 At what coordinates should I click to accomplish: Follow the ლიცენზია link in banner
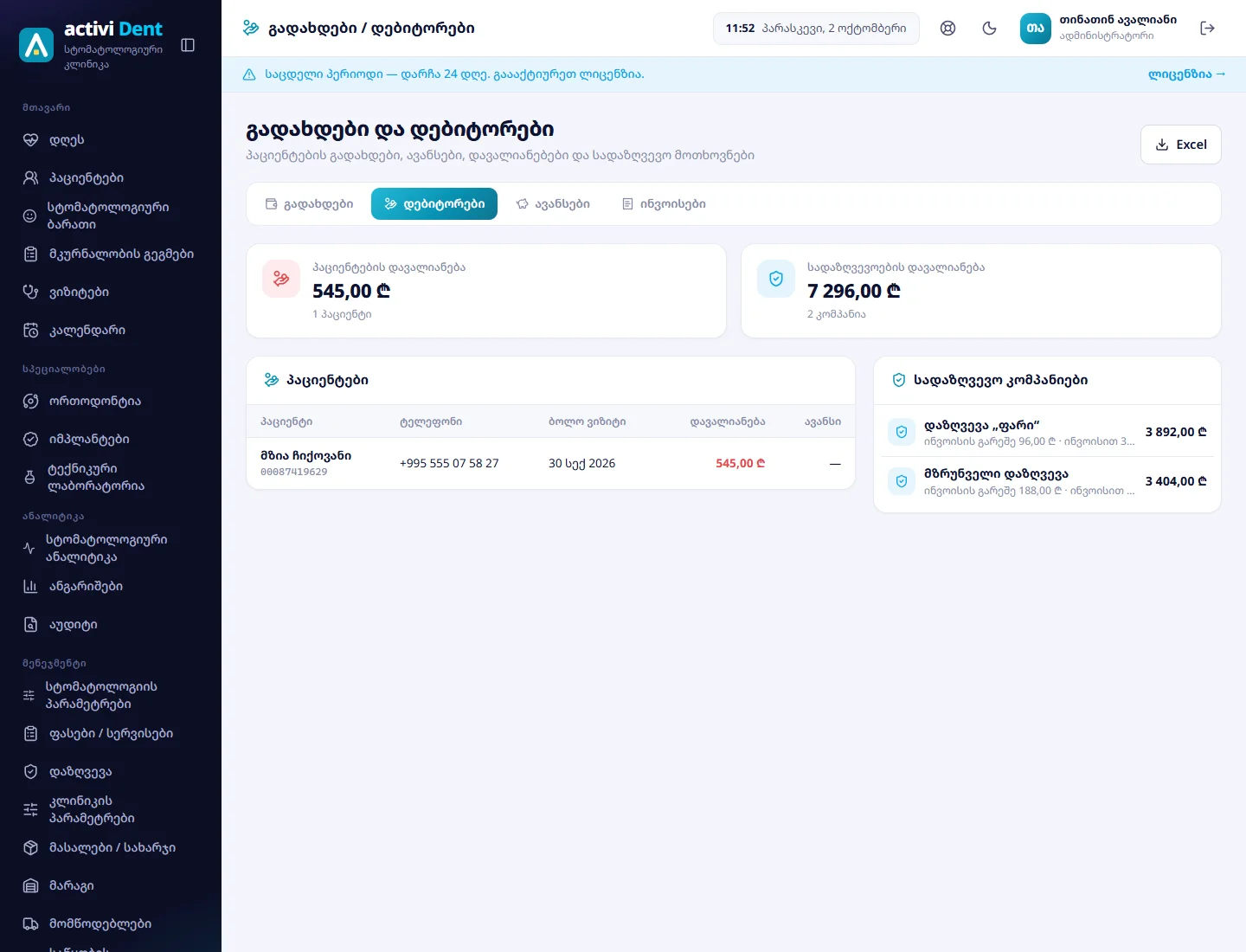1187,74
